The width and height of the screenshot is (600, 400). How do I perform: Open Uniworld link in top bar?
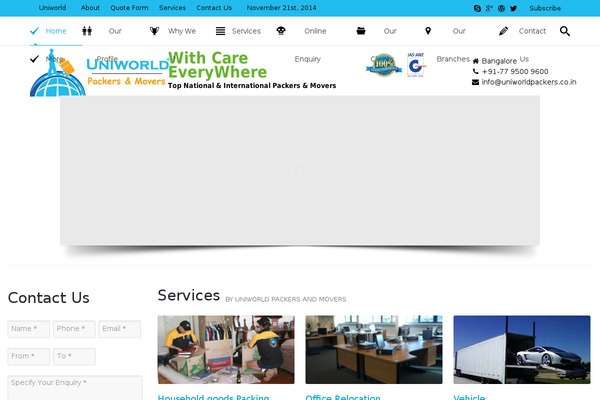point(52,8)
